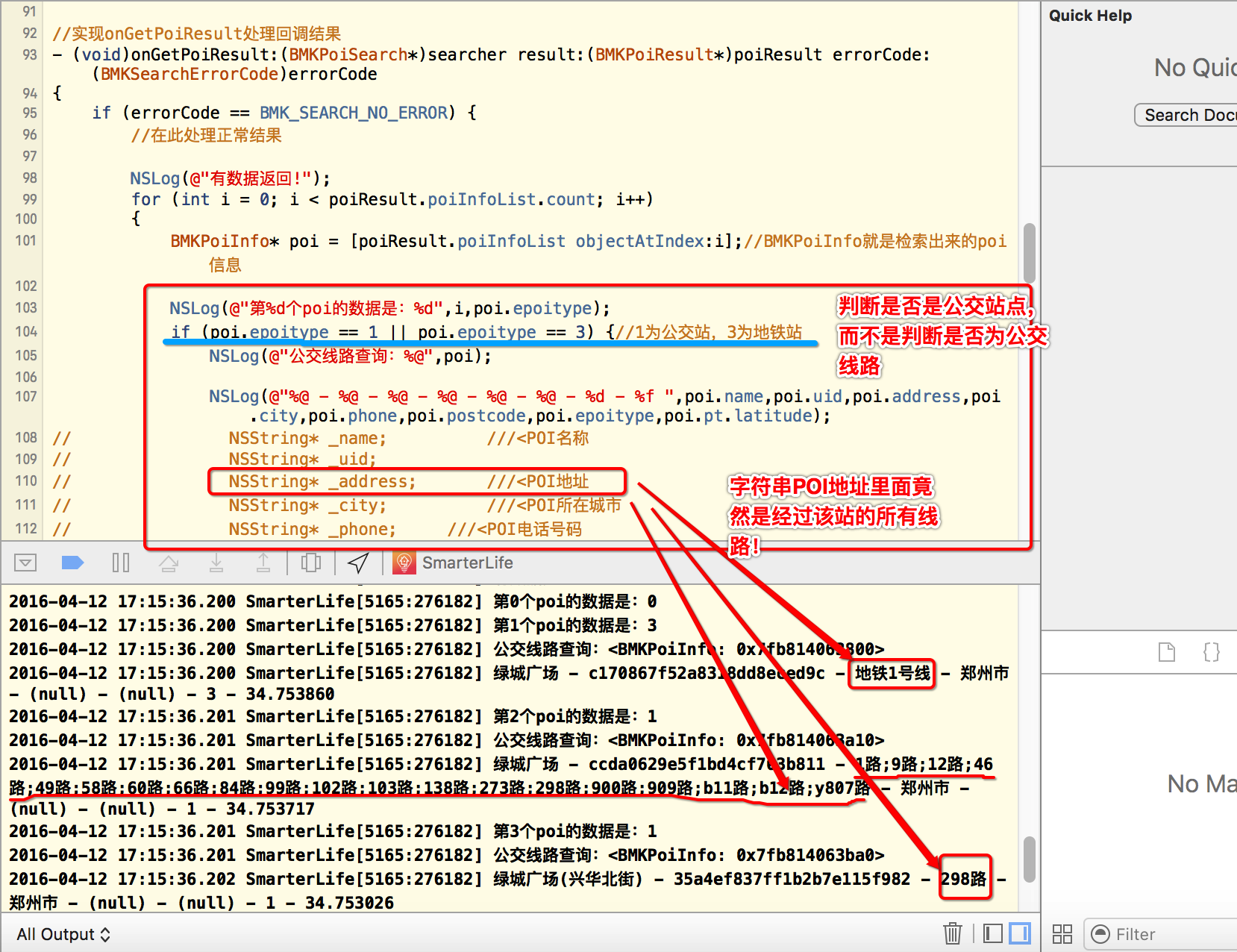
Task: Click line number 104 in the gutter
Action: 26,331
